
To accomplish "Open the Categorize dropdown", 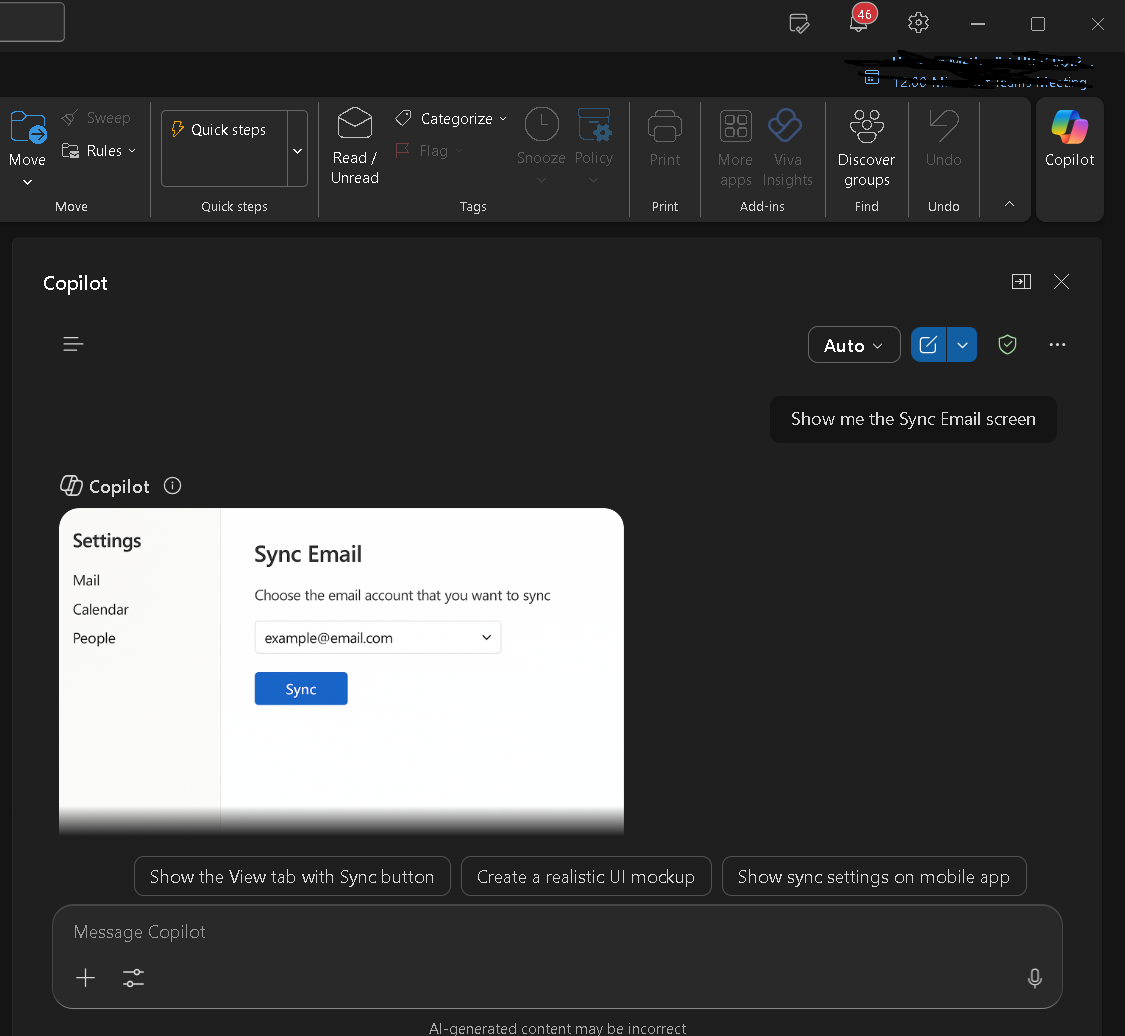I will click(x=451, y=118).
